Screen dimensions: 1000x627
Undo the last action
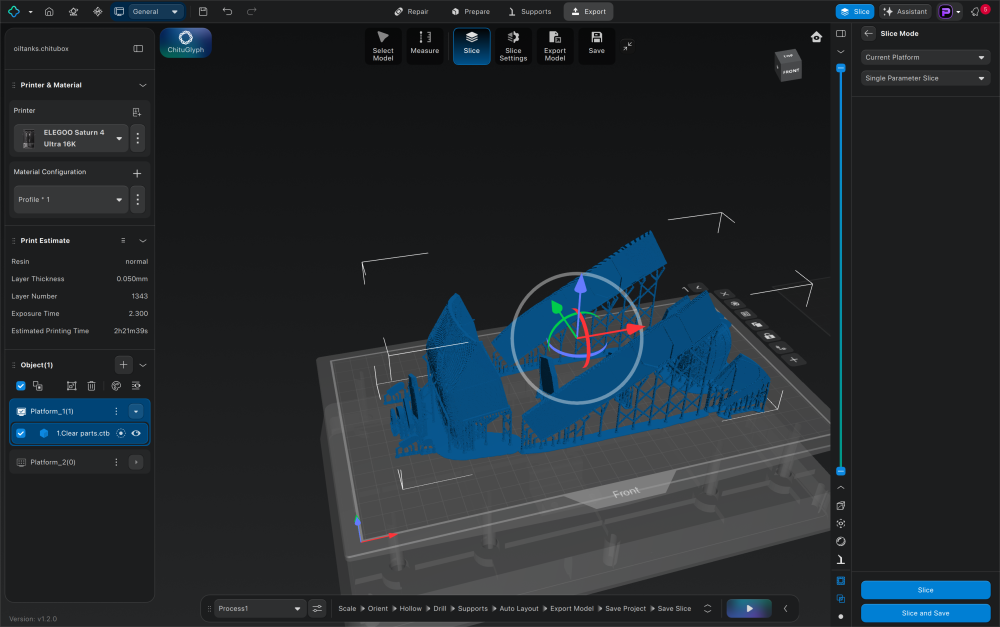pyautogui.click(x=227, y=11)
